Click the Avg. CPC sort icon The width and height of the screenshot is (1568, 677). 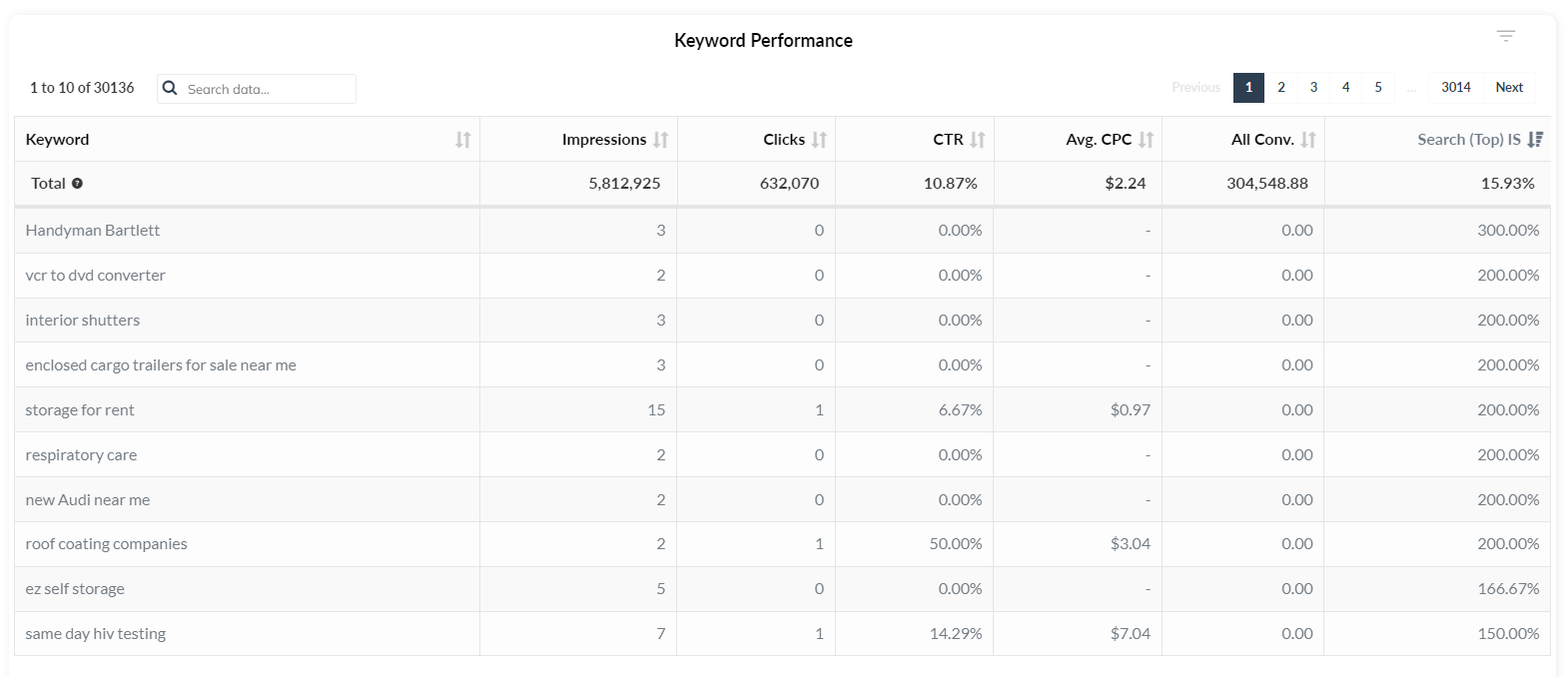[1146, 140]
